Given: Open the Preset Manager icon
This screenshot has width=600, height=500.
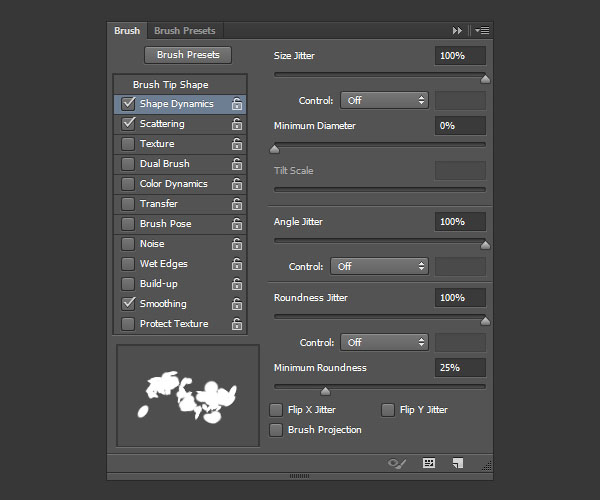Looking at the screenshot, I should click(x=429, y=463).
